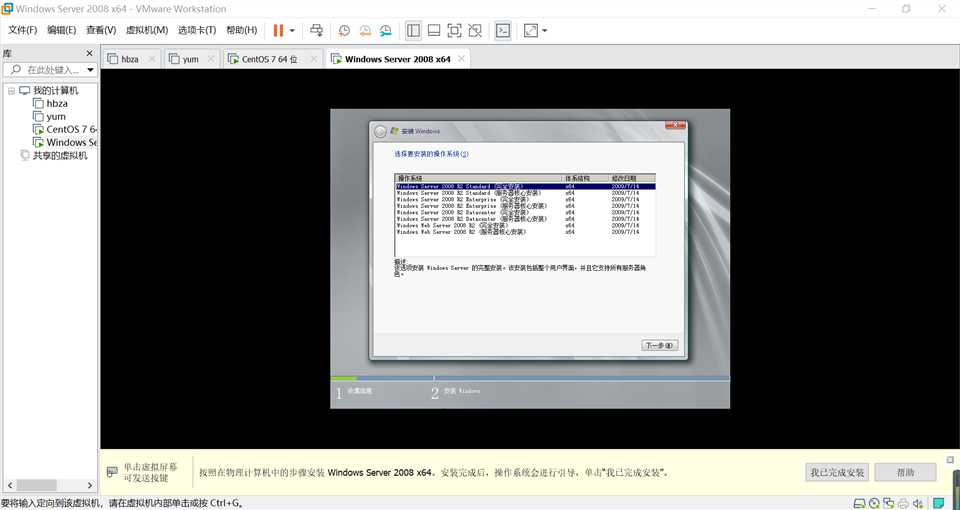Revert the virtual machine to its snapshot
This screenshot has width=960, height=510.
coord(365,30)
